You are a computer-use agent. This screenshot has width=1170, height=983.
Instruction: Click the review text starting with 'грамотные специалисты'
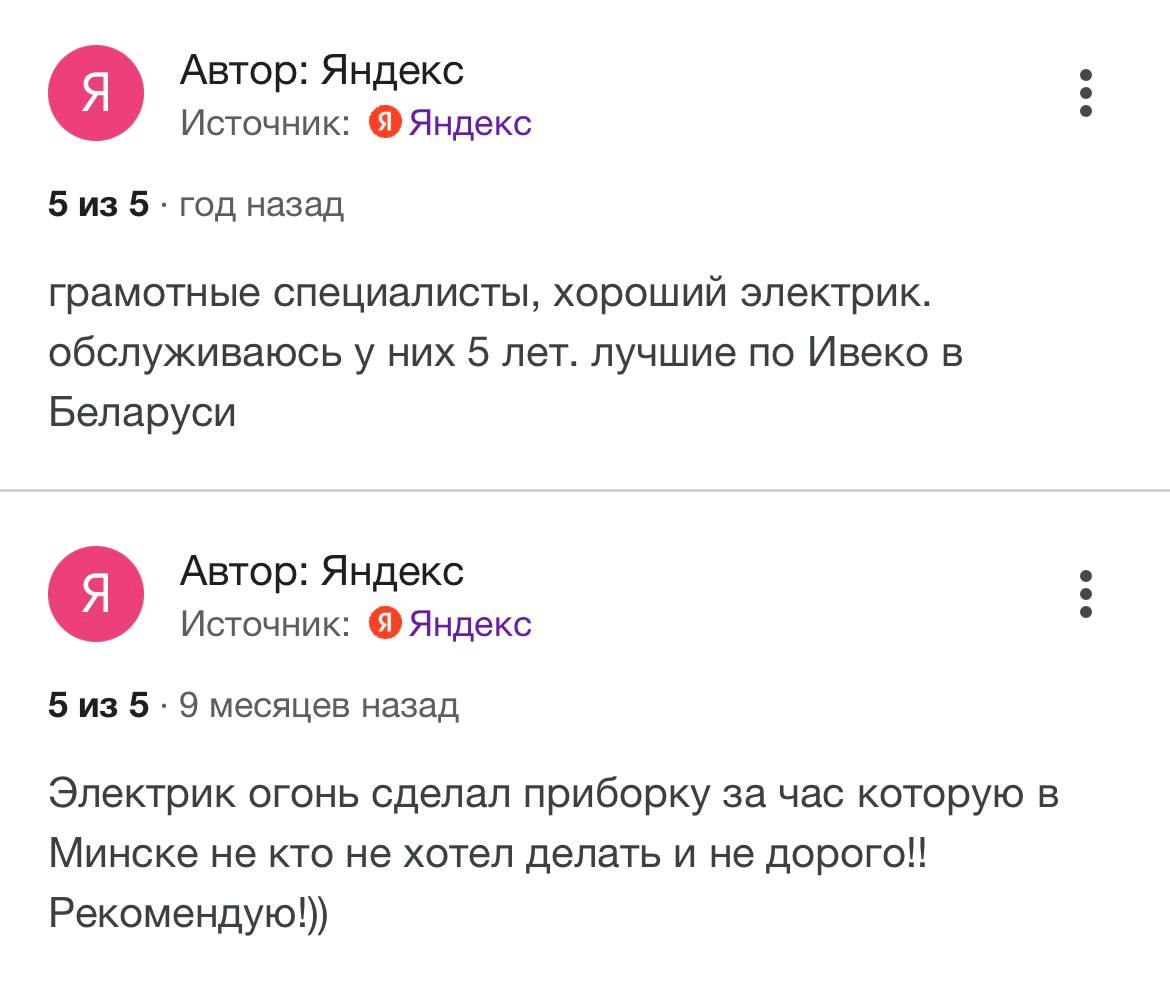(x=490, y=296)
